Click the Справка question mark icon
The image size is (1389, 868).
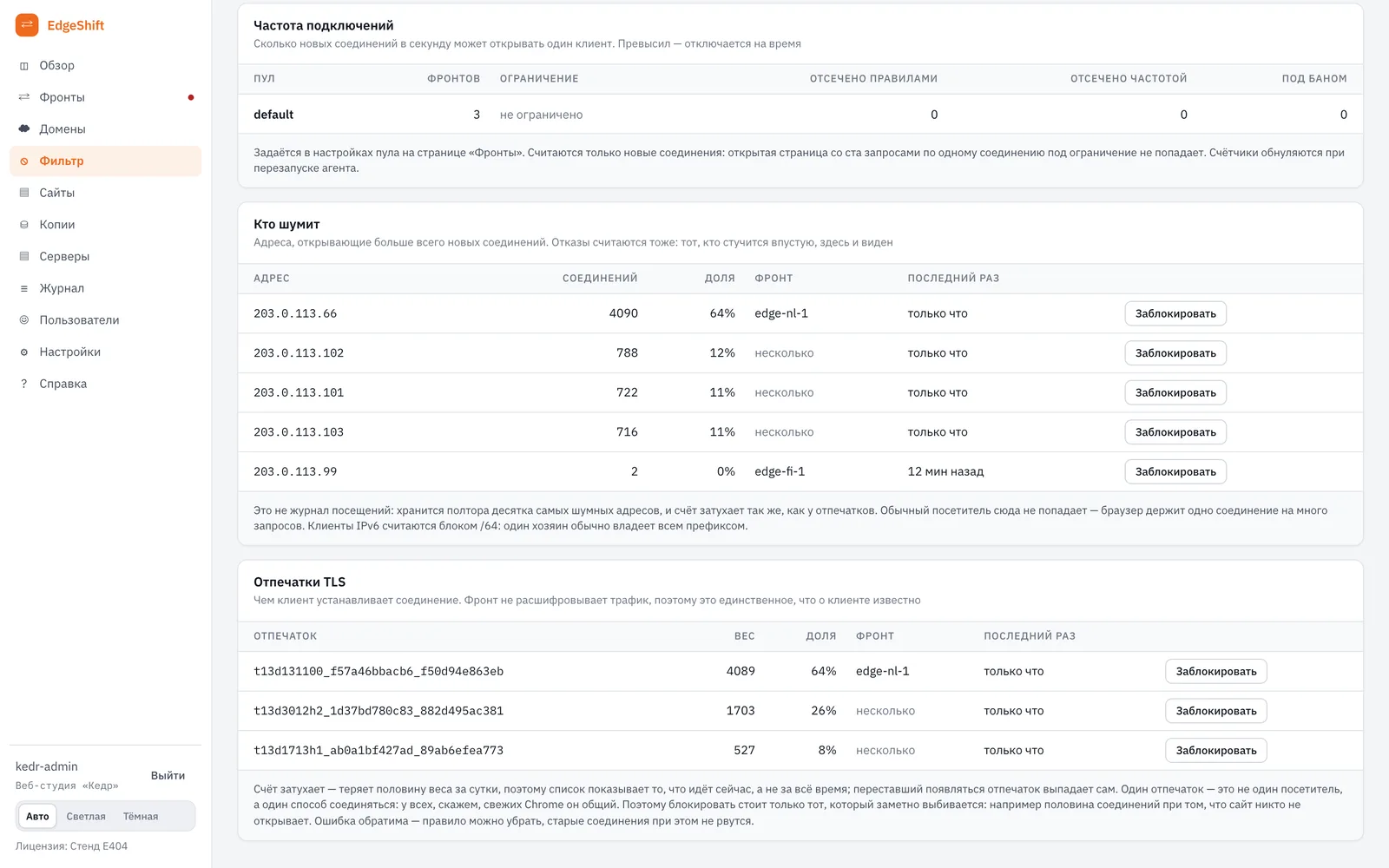[24, 384]
